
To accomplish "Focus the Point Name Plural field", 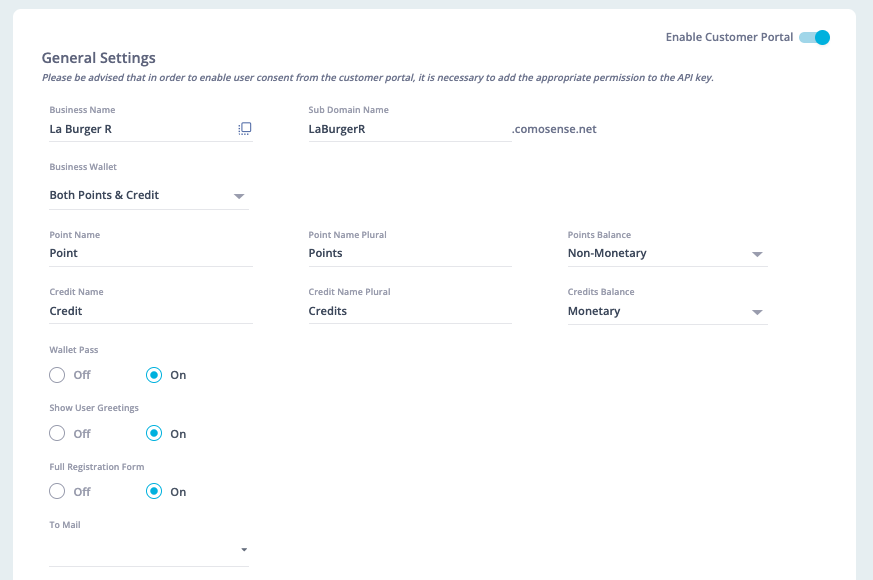I will (x=410, y=253).
